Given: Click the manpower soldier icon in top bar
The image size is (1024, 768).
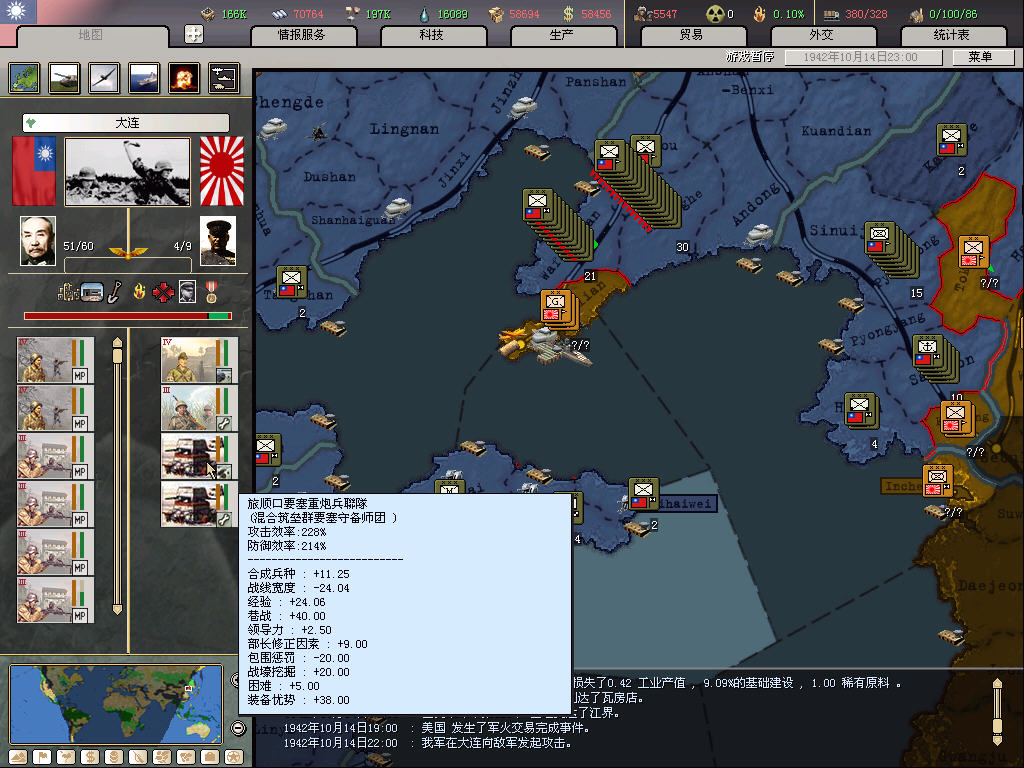Looking at the screenshot, I should tap(643, 14).
